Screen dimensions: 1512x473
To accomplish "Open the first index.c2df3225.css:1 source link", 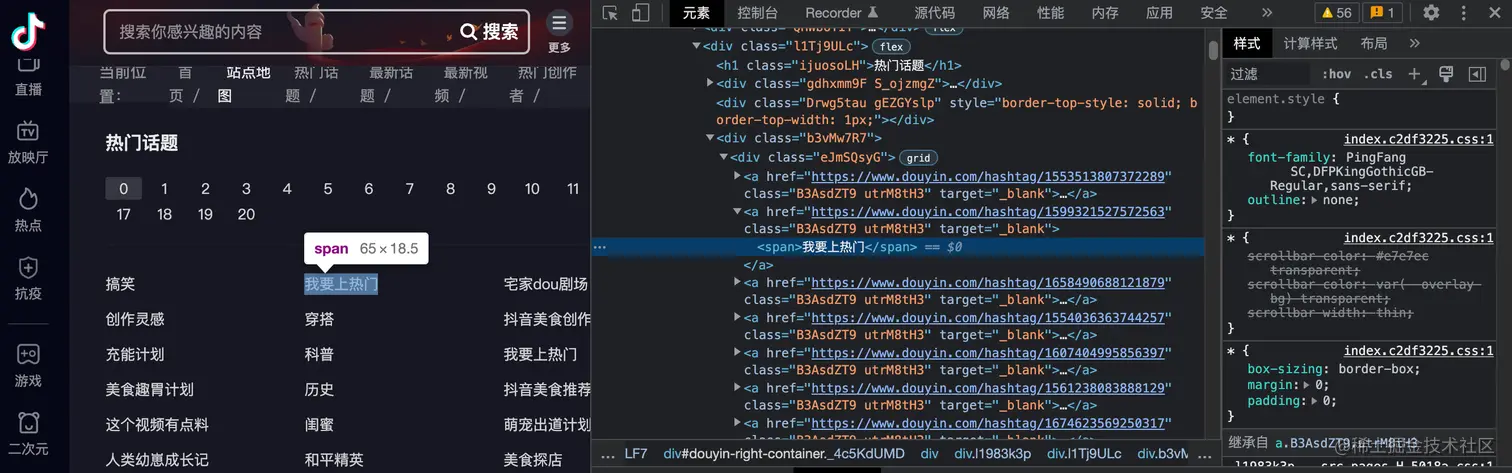I will tap(1418, 141).
